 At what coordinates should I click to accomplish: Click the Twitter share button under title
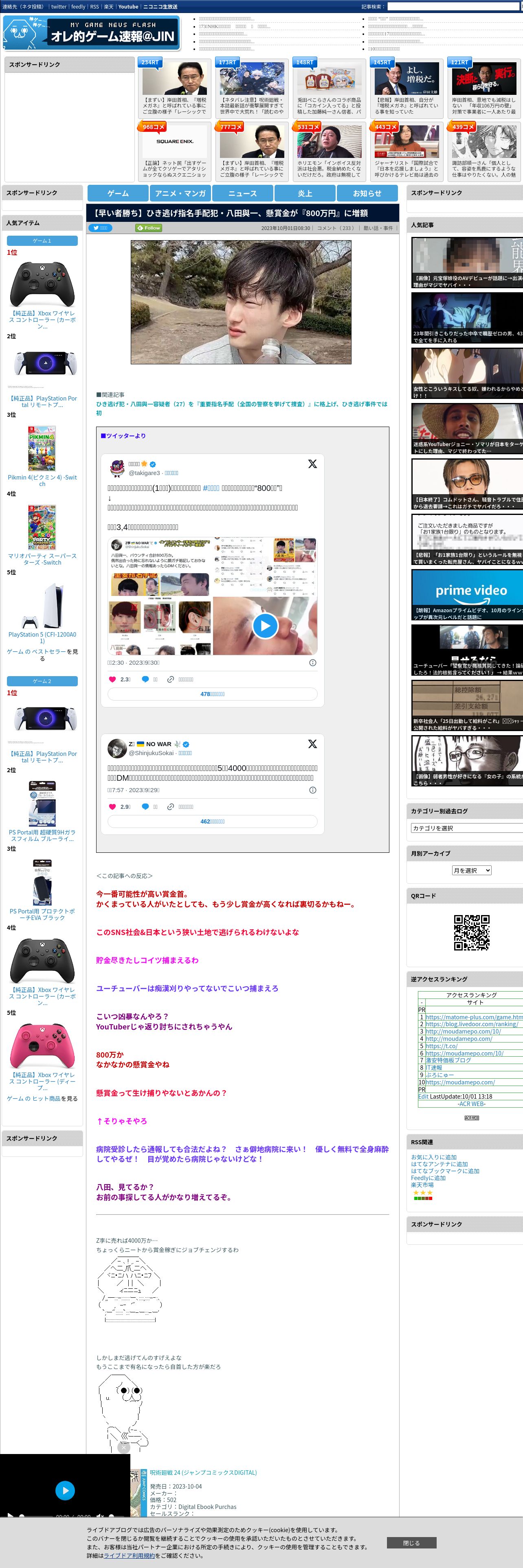[101, 228]
